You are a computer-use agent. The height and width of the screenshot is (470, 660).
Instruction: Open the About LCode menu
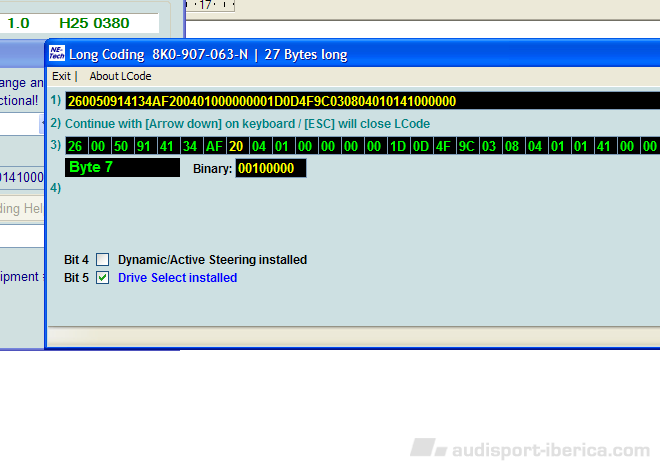(x=120, y=76)
